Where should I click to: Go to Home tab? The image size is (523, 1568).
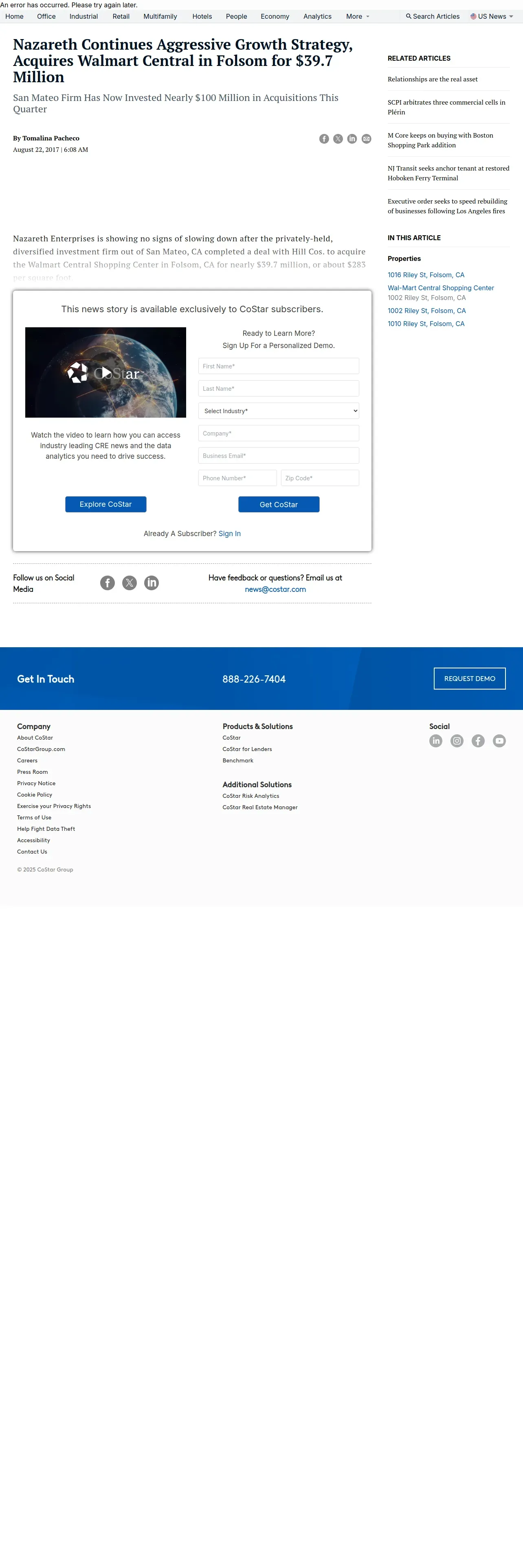point(15,16)
